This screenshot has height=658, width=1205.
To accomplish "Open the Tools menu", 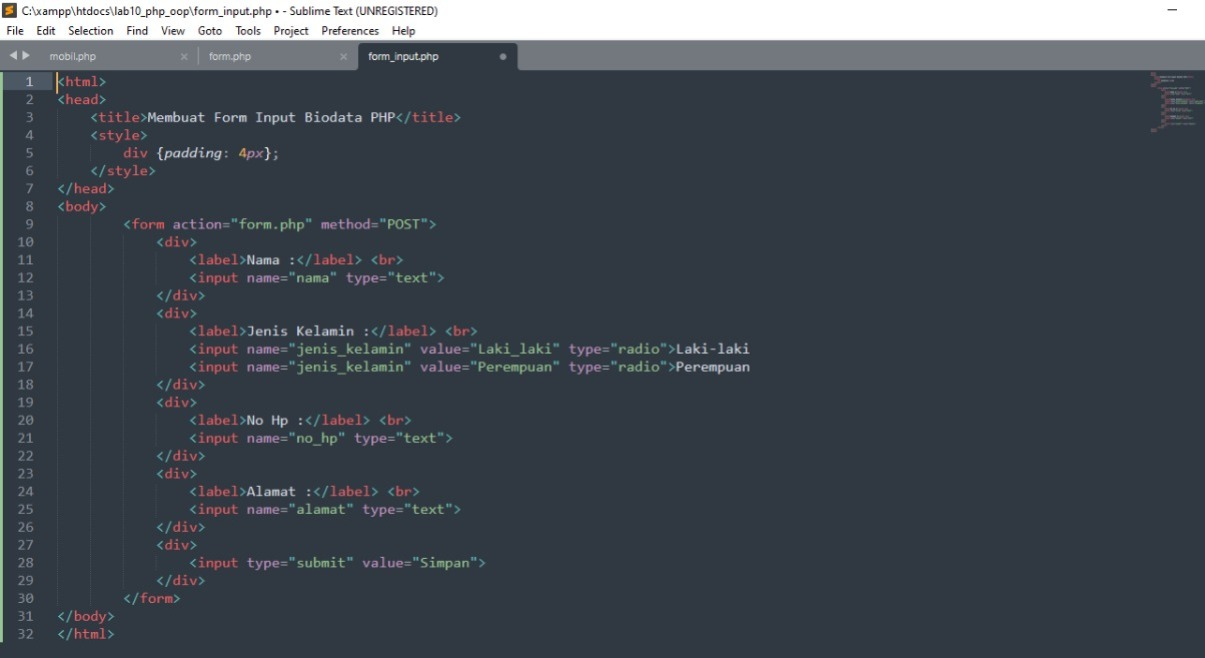I will tap(248, 31).
